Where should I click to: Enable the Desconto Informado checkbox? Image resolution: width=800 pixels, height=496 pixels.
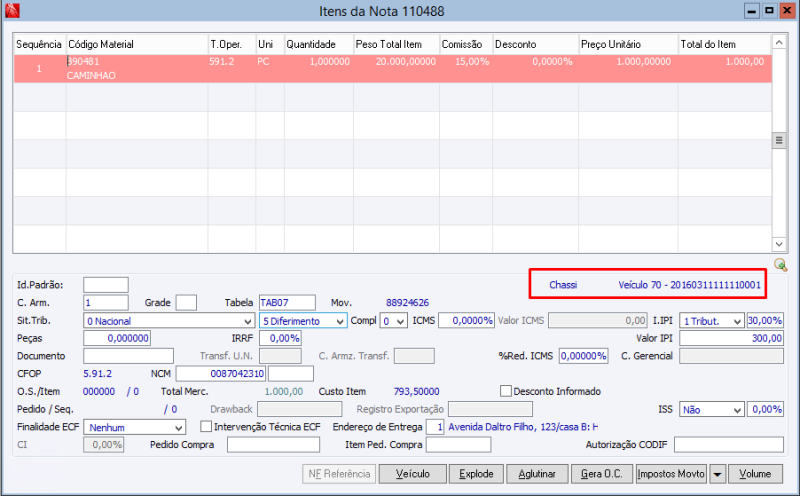tap(506, 391)
